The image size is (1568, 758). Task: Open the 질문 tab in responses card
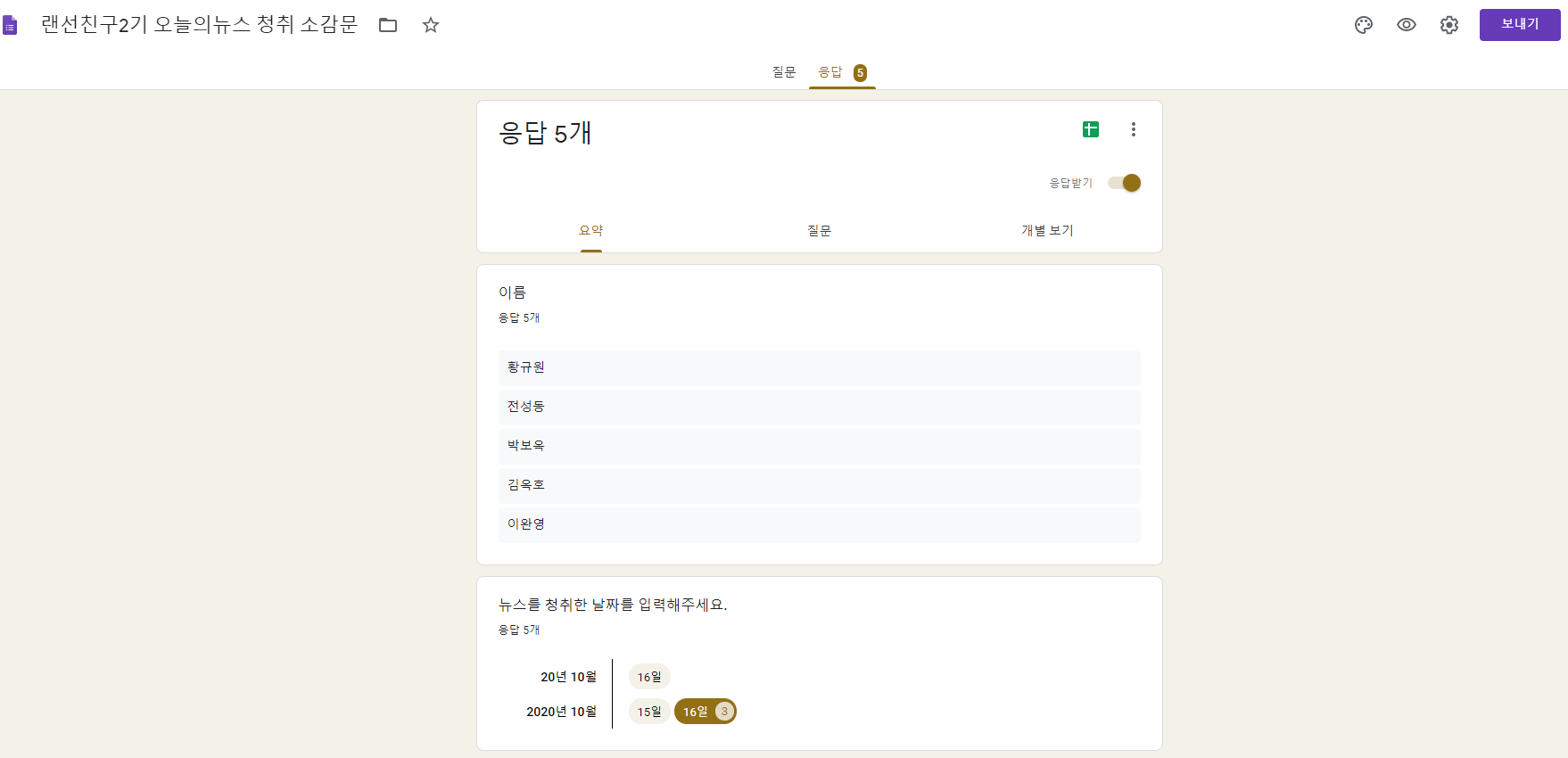(x=820, y=230)
